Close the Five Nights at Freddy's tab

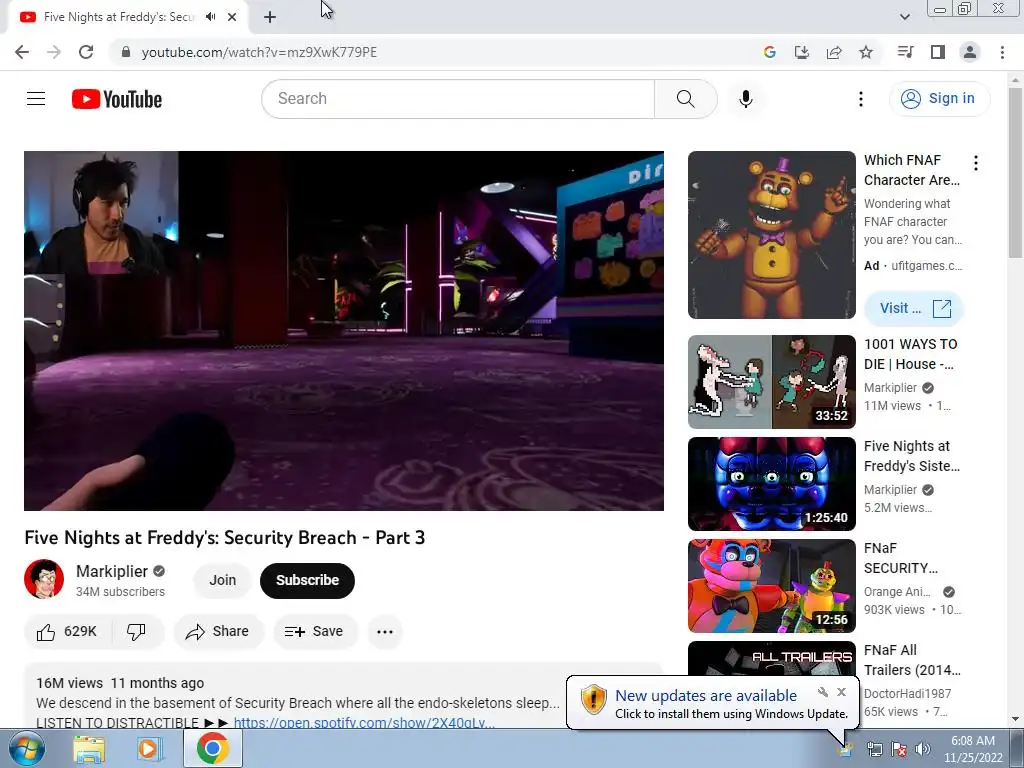tap(232, 17)
